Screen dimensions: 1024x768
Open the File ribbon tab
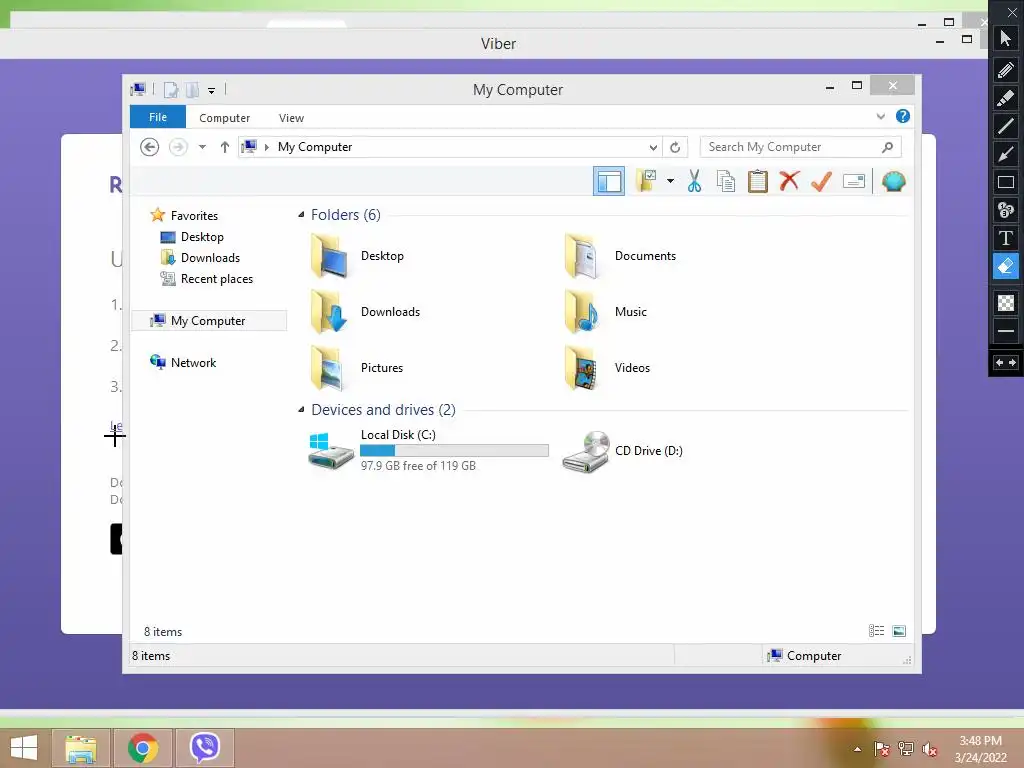[x=158, y=117]
